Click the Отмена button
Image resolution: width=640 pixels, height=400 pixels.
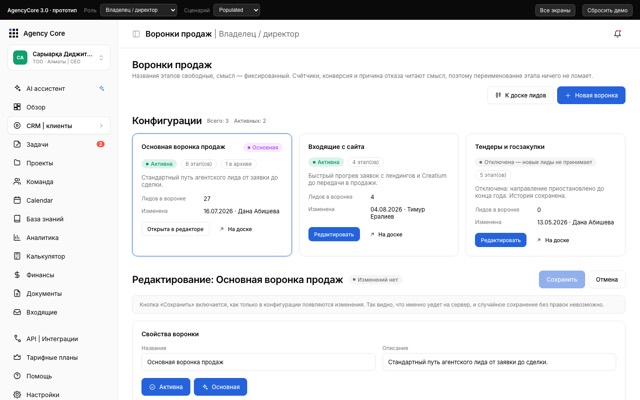tap(607, 280)
